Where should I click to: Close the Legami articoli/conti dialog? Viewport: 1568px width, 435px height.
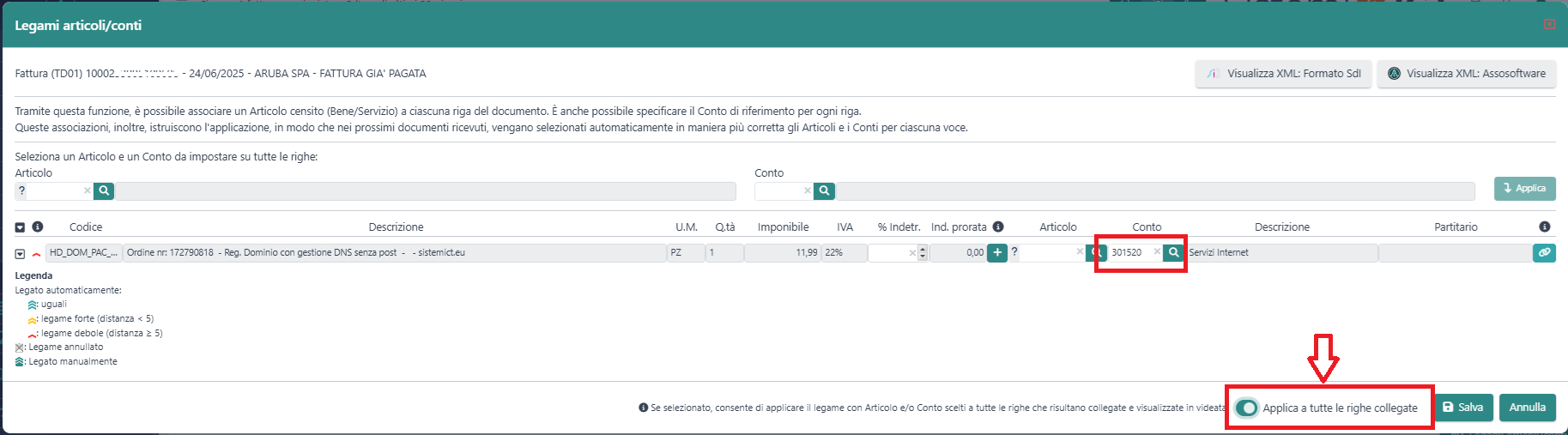(x=1549, y=24)
